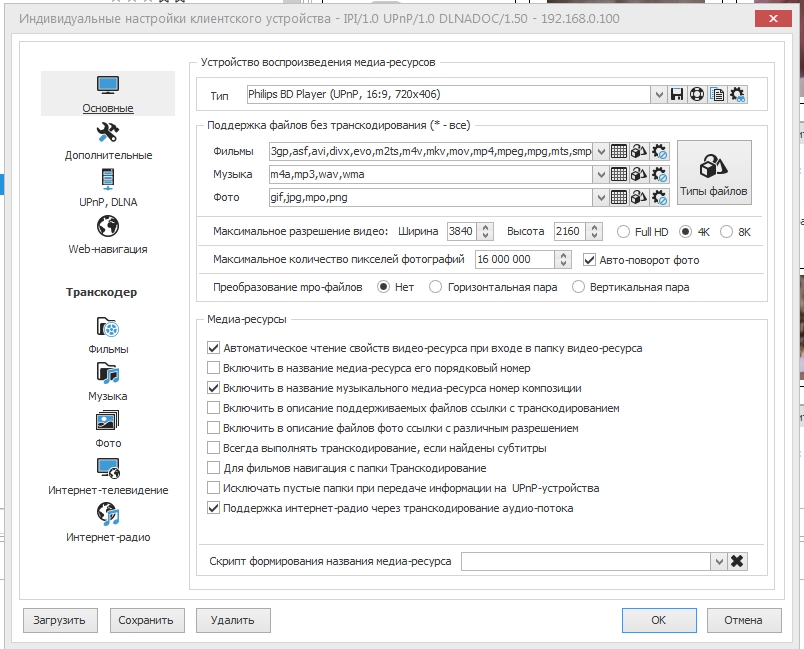The width and height of the screenshot is (804, 649).
Task: Expand the device type dropdown (Philips BD Player)
Action: coord(658,95)
